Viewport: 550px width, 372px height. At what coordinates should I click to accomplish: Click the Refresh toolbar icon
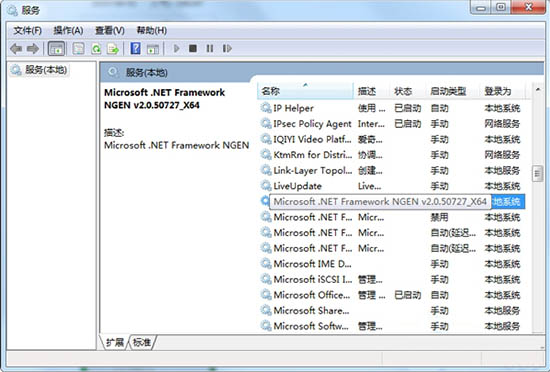click(x=96, y=48)
